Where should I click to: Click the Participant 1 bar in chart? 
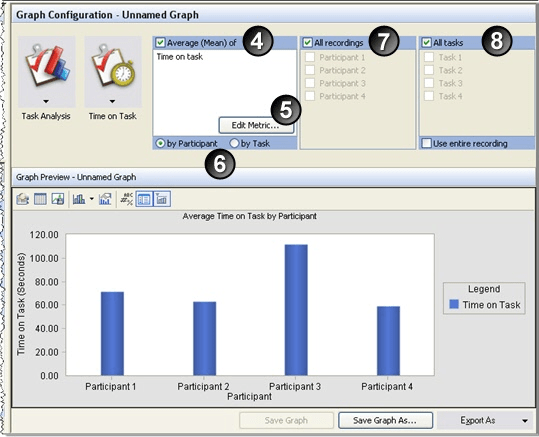click(112, 334)
